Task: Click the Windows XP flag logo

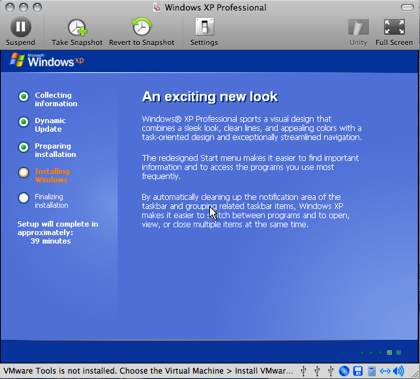Action: [17, 60]
